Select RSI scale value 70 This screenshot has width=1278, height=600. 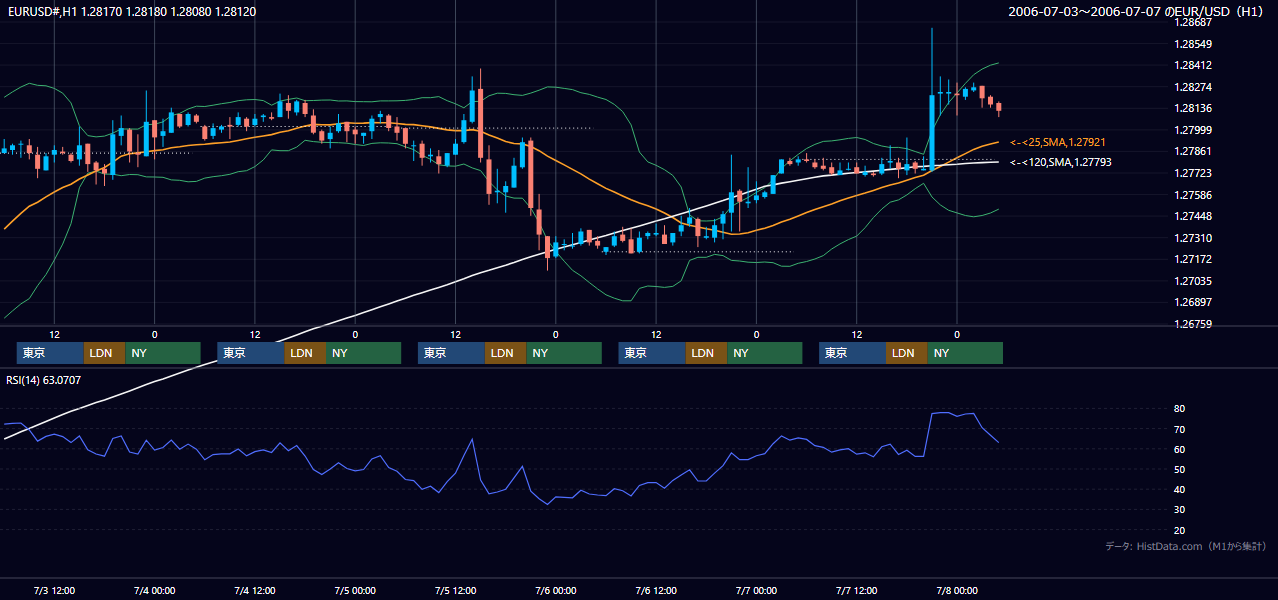pos(1180,429)
